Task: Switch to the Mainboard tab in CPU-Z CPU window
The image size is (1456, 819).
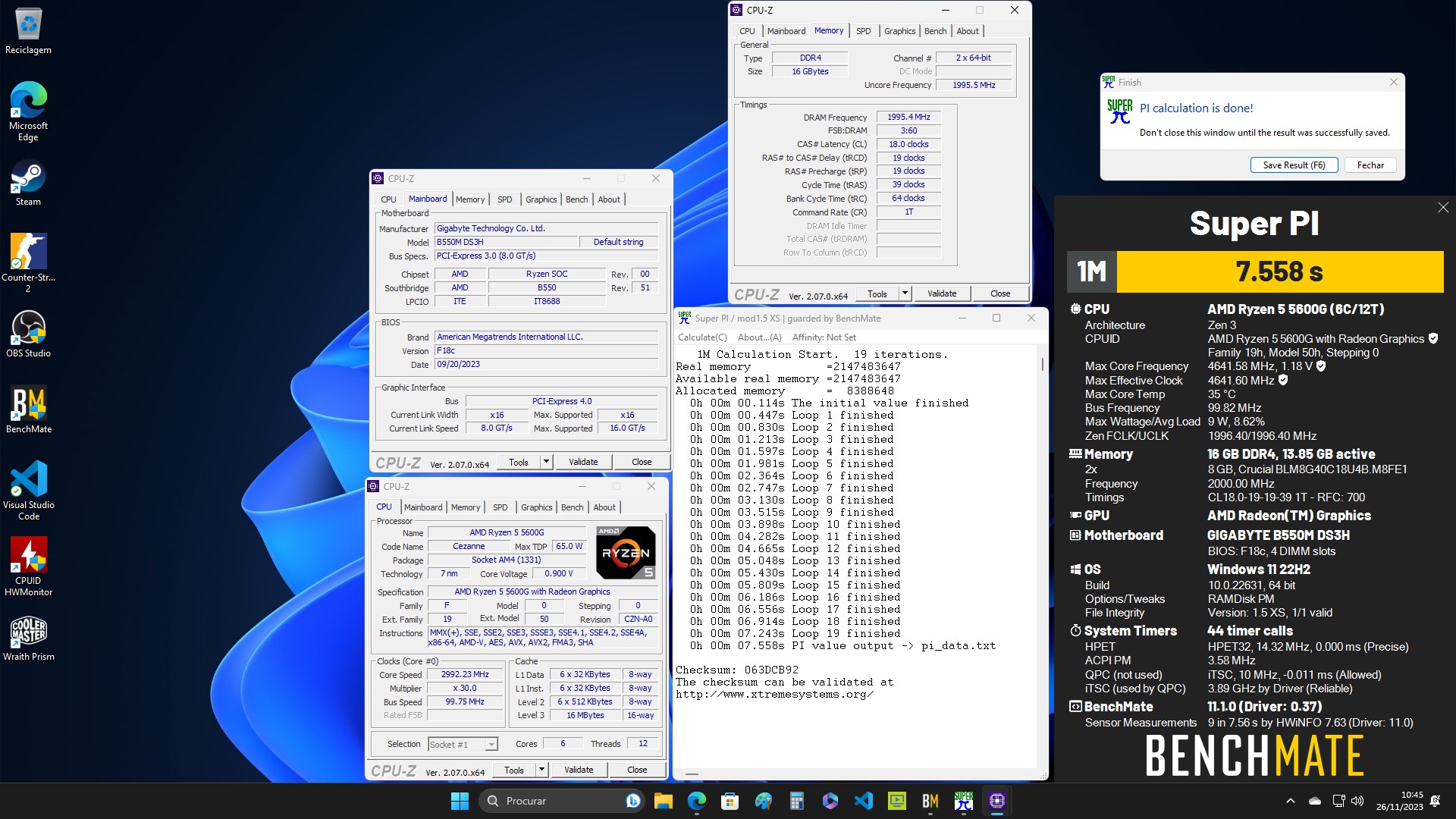Action: click(x=423, y=507)
